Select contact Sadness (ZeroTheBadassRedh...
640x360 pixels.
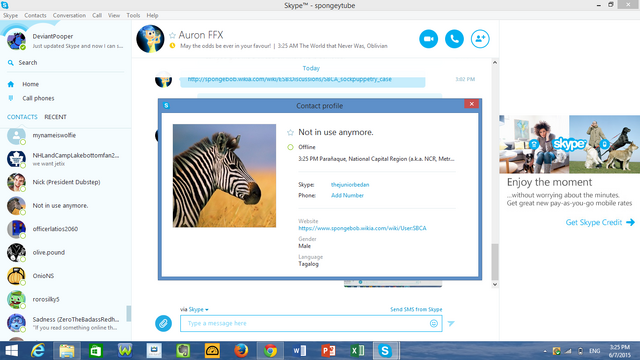click(x=65, y=323)
